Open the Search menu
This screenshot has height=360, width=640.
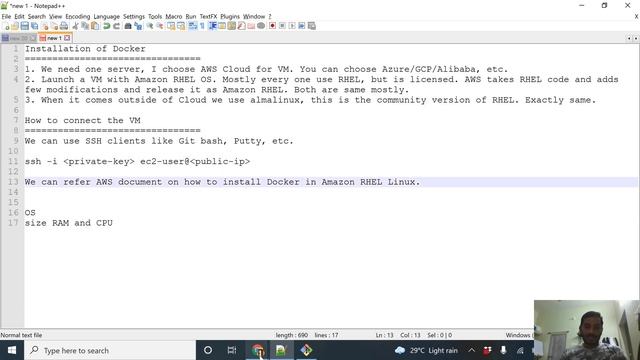coord(37,16)
